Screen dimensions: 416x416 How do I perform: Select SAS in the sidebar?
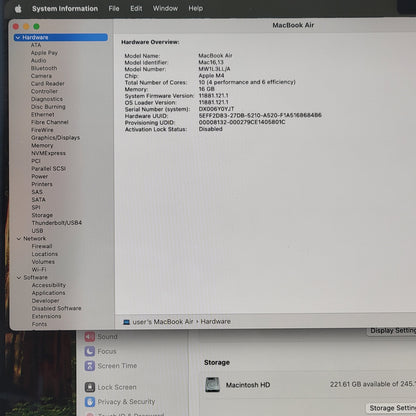pyautogui.click(x=37, y=192)
